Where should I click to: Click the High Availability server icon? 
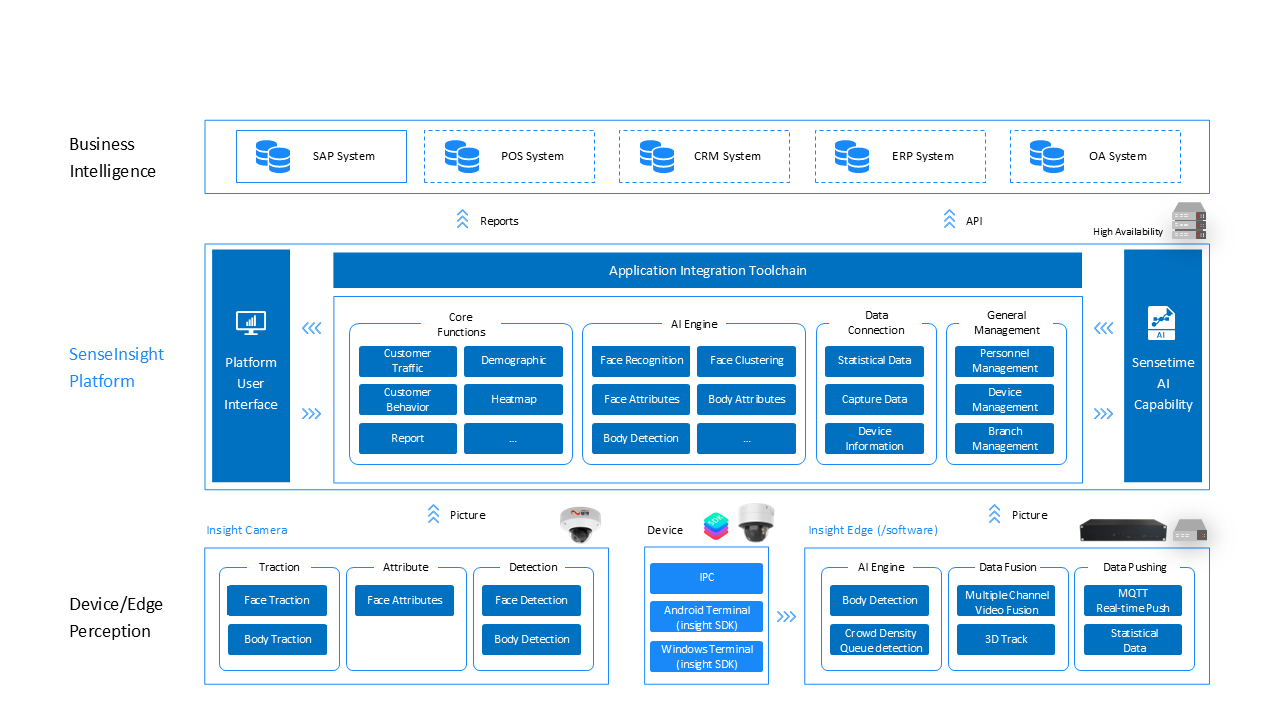(x=1188, y=221)
